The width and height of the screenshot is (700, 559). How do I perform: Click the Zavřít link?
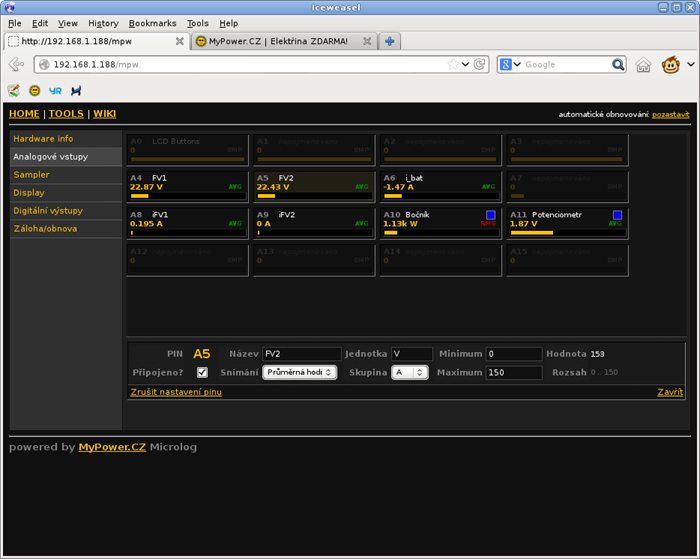pos(670,391)
